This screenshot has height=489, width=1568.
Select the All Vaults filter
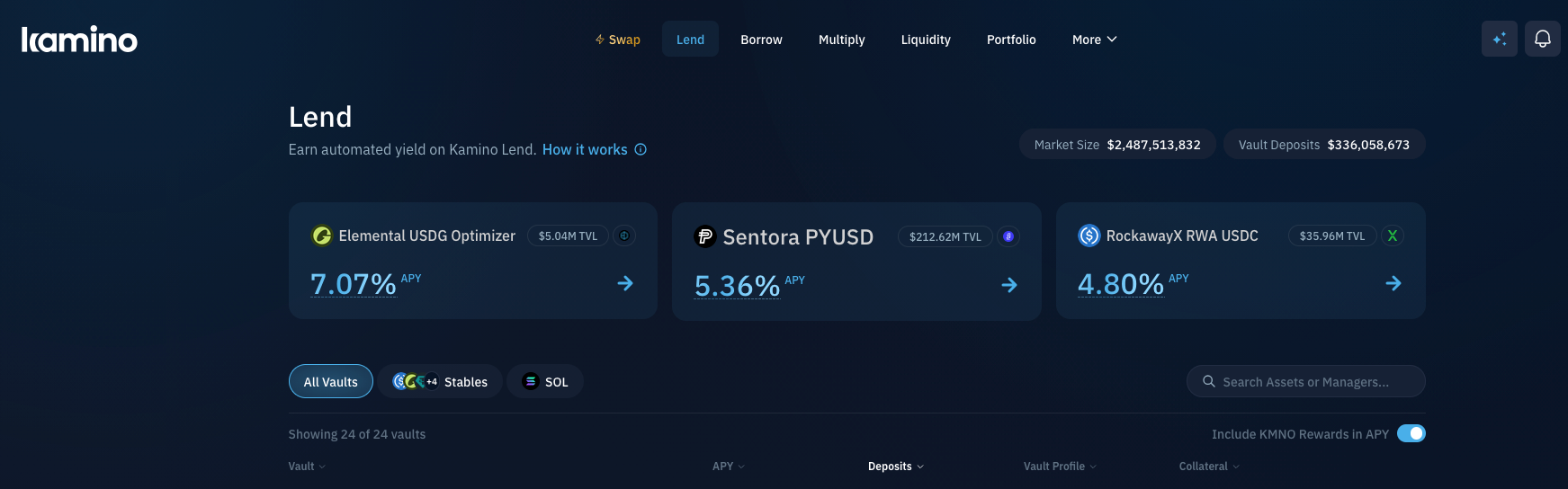point(331,381)
